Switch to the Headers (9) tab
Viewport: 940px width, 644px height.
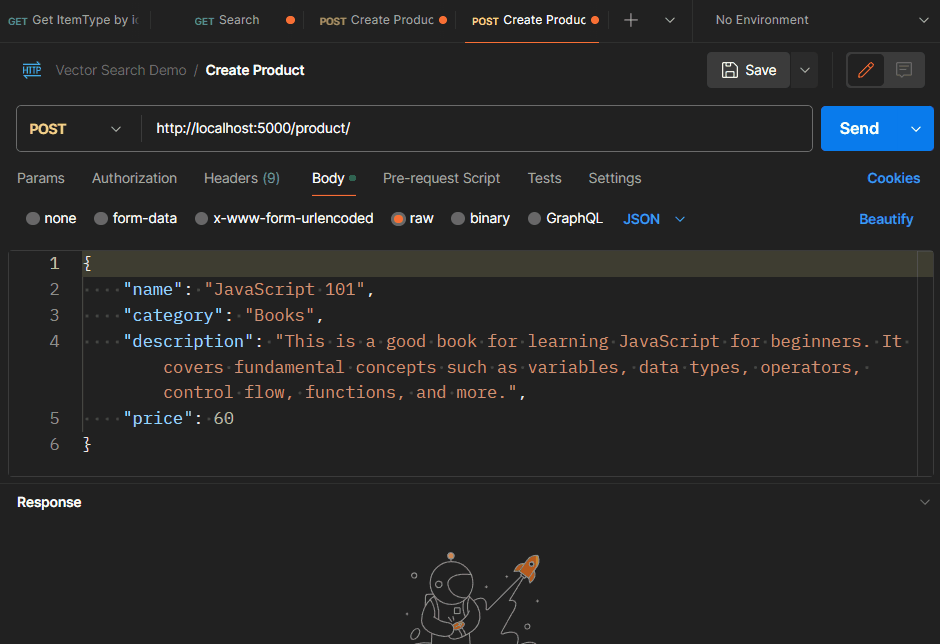tap(241, 178)
